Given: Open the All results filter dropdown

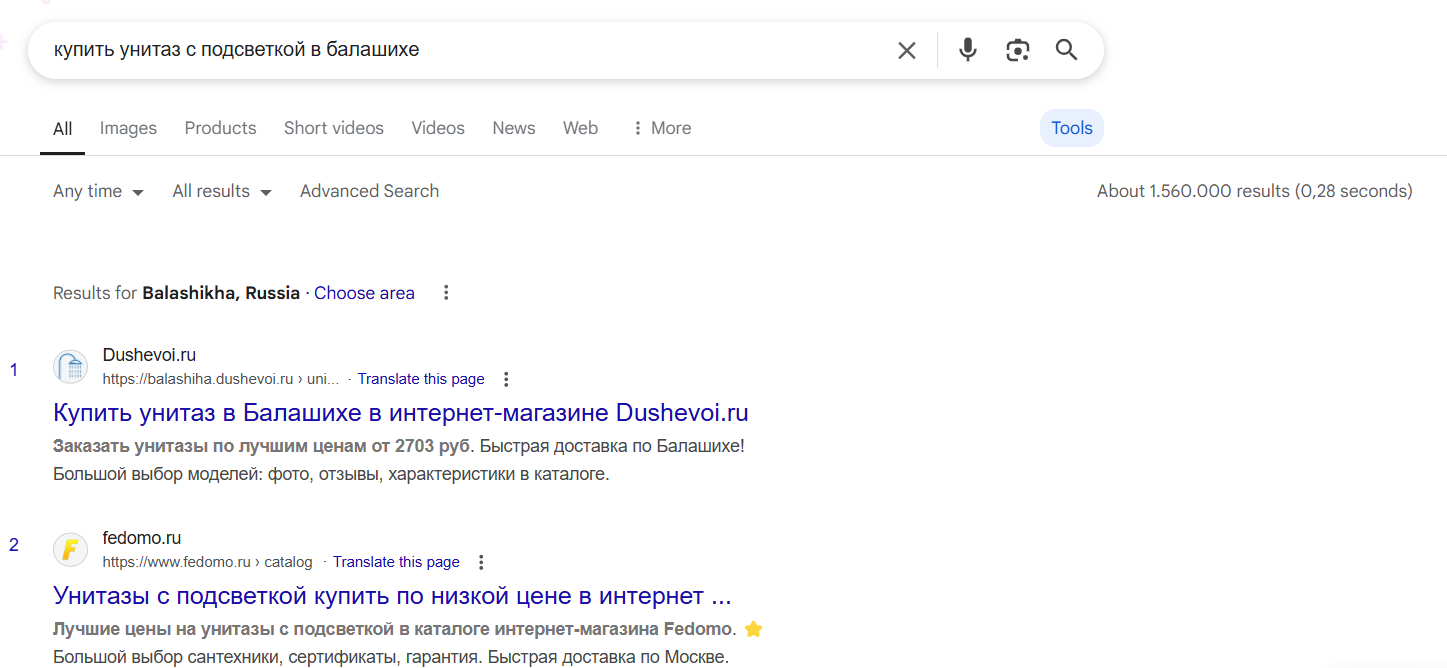Looking at the screenshot, I should (x=222, y=191).
